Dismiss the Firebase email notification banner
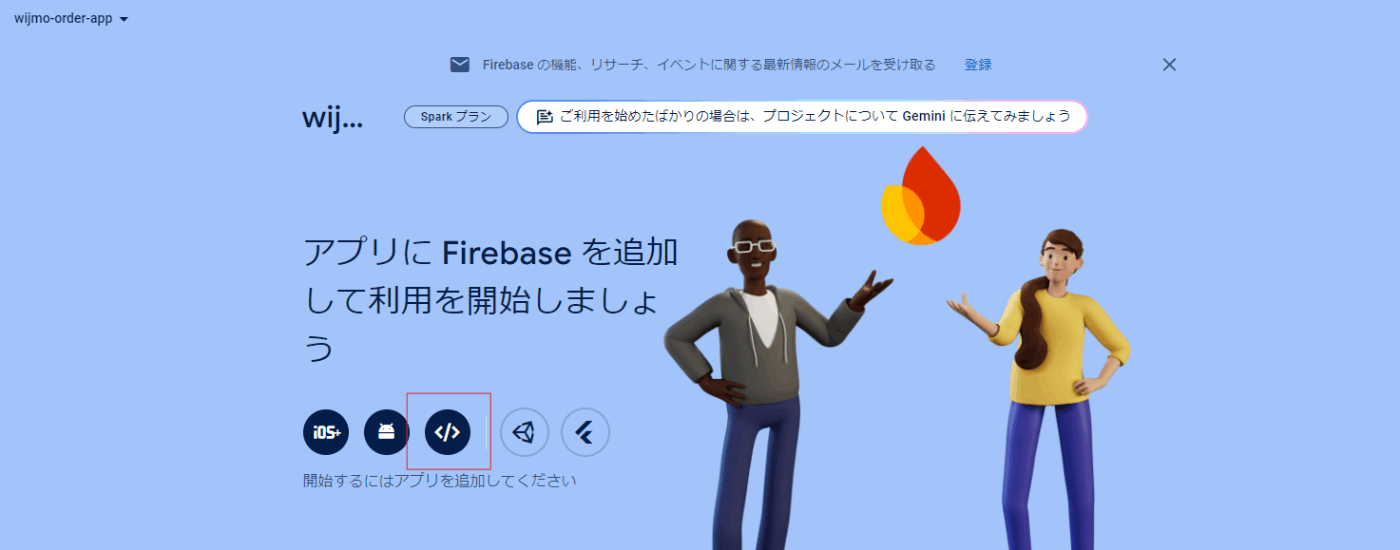 click(1169, 65)
